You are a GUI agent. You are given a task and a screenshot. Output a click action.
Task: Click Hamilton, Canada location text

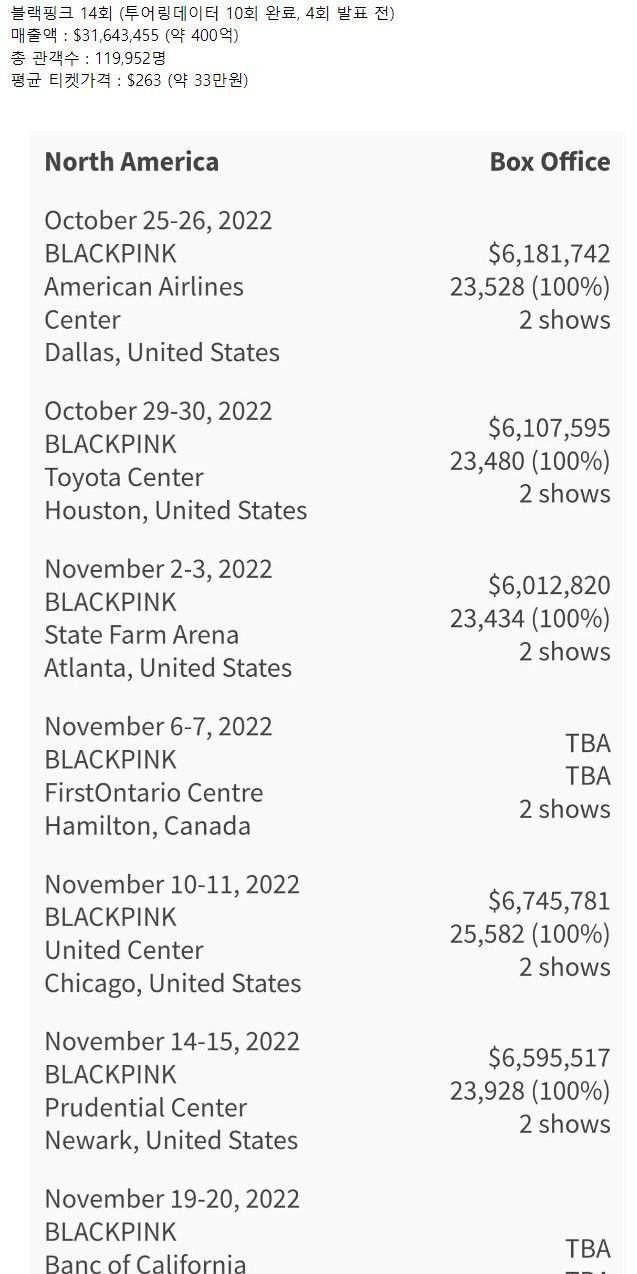[x=147, y=826]
